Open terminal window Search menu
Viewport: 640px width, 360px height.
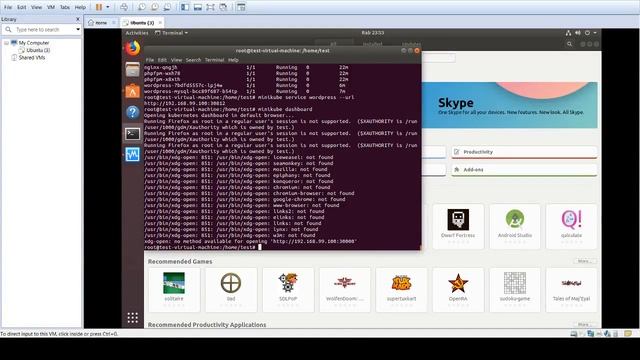click(x=193, y=60)
